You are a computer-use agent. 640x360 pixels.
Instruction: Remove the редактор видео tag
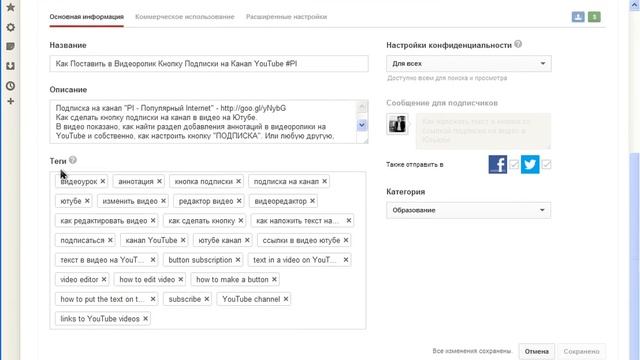pyautogui.click(x=239, y=201)
